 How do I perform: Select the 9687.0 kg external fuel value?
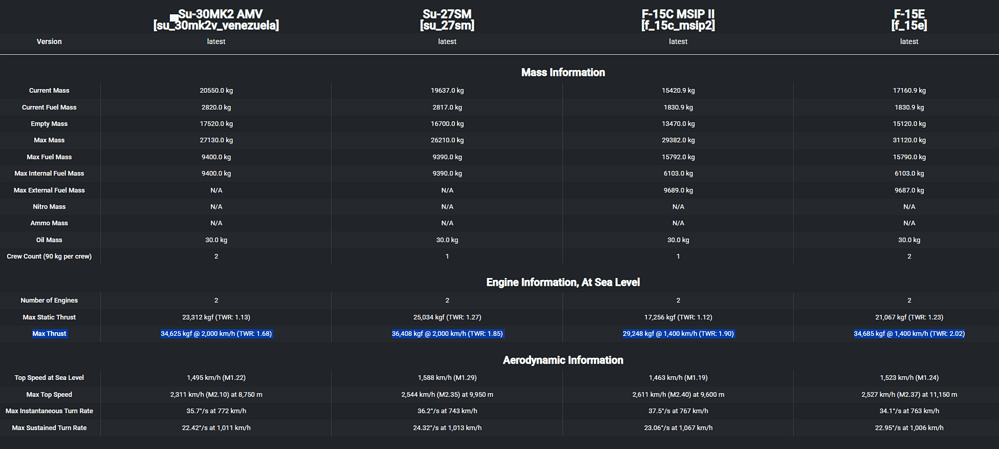[x=909, y=190]
